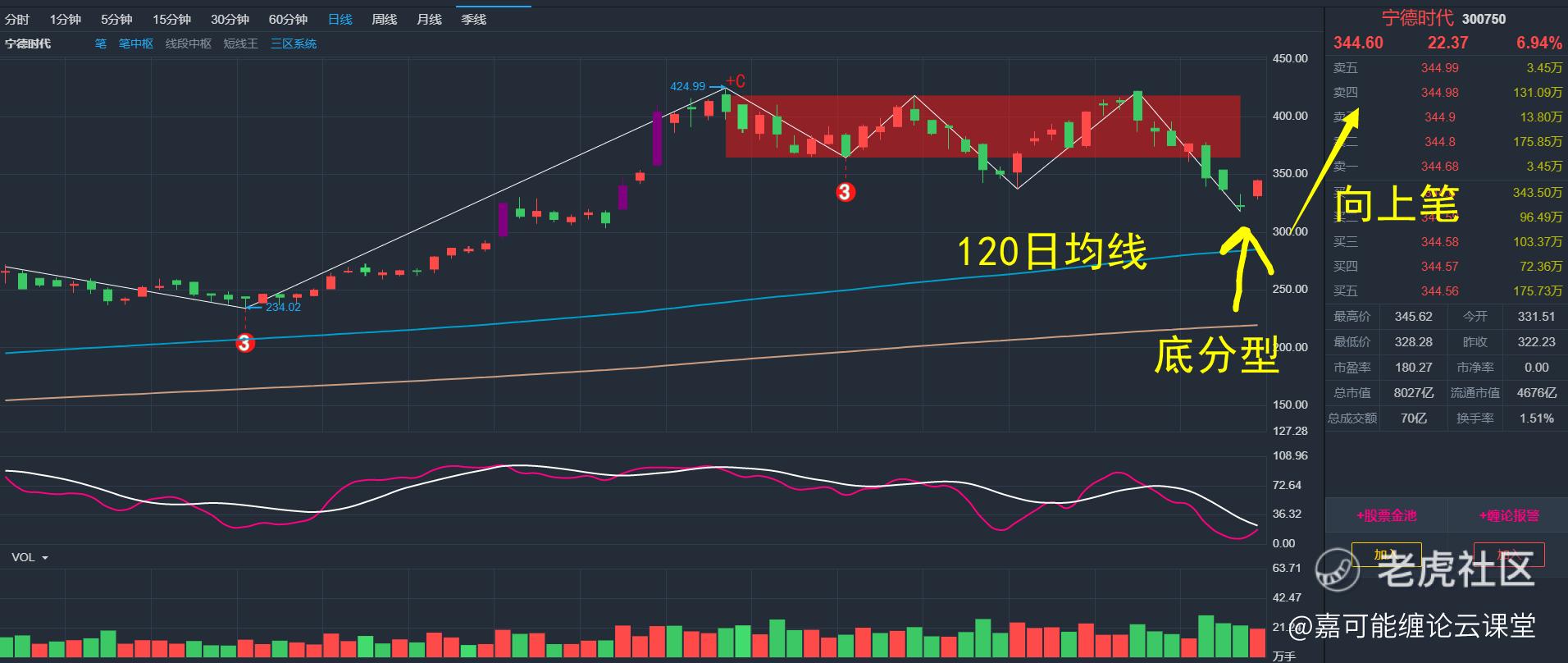Click the red 3 marker below 234.02 low
1568x663 pixels.
point(244,343)
